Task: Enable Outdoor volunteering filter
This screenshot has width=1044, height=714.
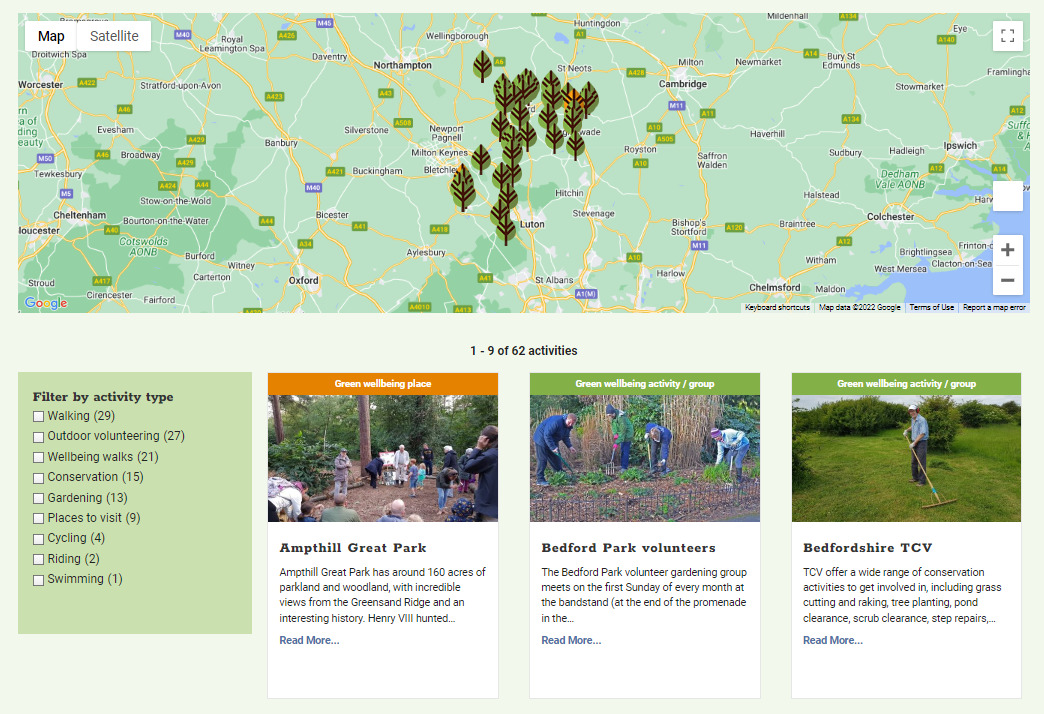Action: click(39, 437)
